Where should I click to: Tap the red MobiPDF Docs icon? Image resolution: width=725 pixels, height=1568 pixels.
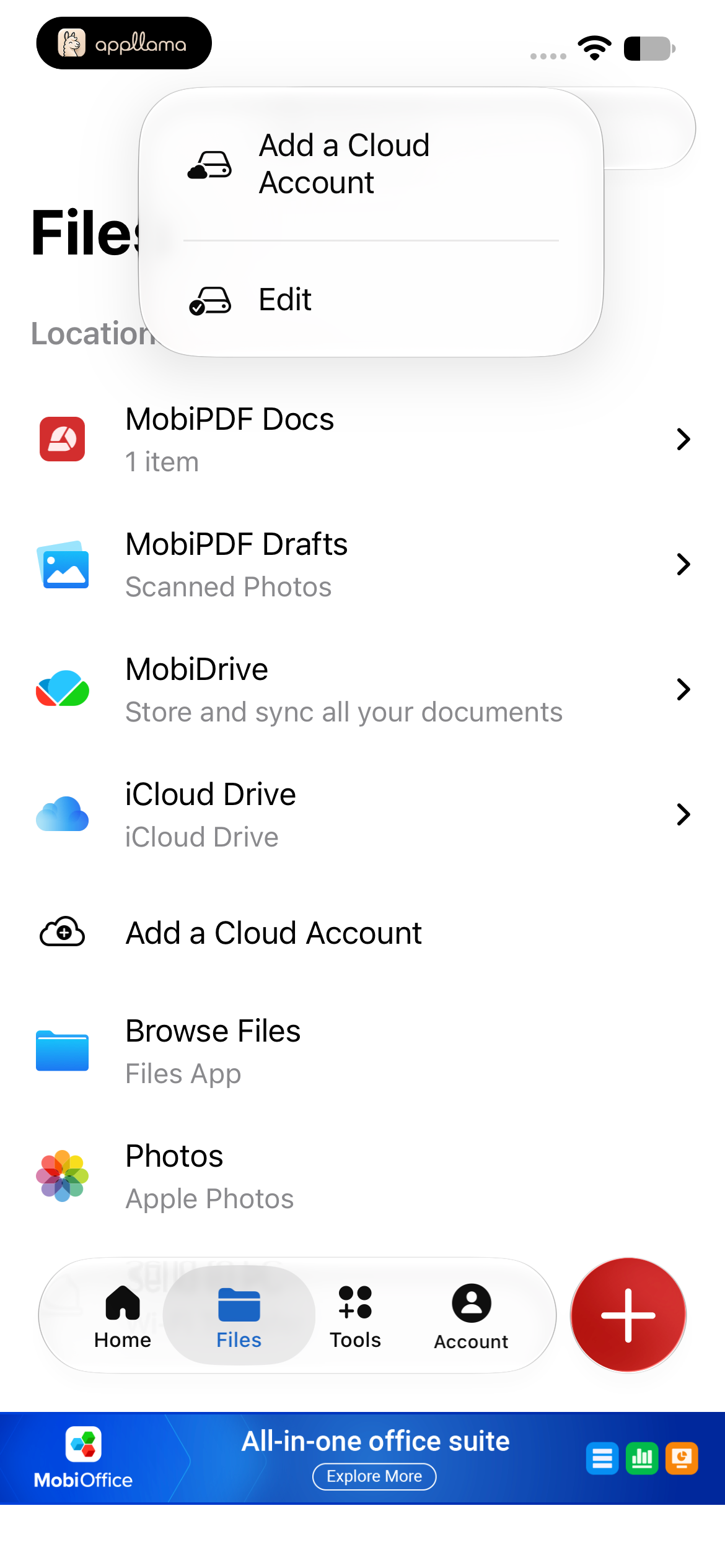point(62,439)
